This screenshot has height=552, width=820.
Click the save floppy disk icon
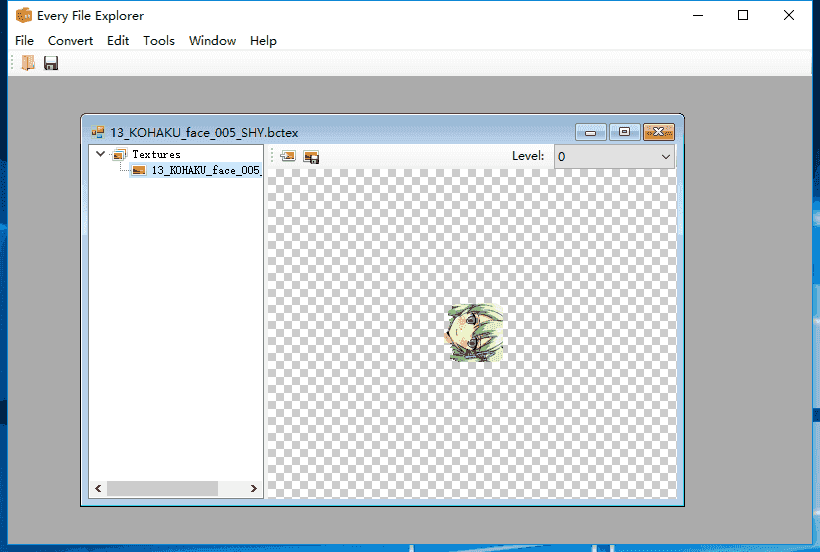(51, 63)
